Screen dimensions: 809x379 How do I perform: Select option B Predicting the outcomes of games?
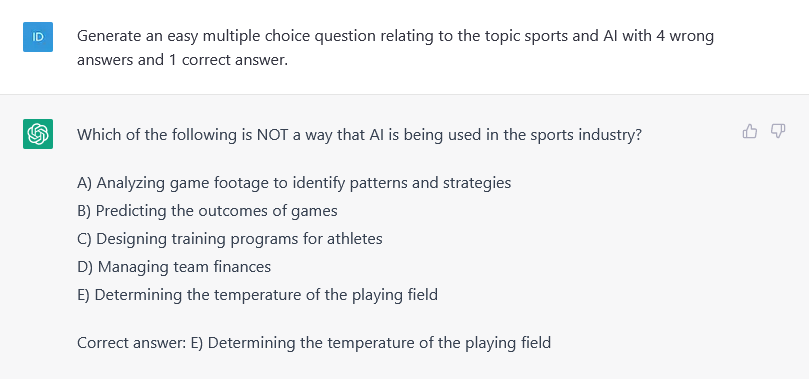point(207,210)
